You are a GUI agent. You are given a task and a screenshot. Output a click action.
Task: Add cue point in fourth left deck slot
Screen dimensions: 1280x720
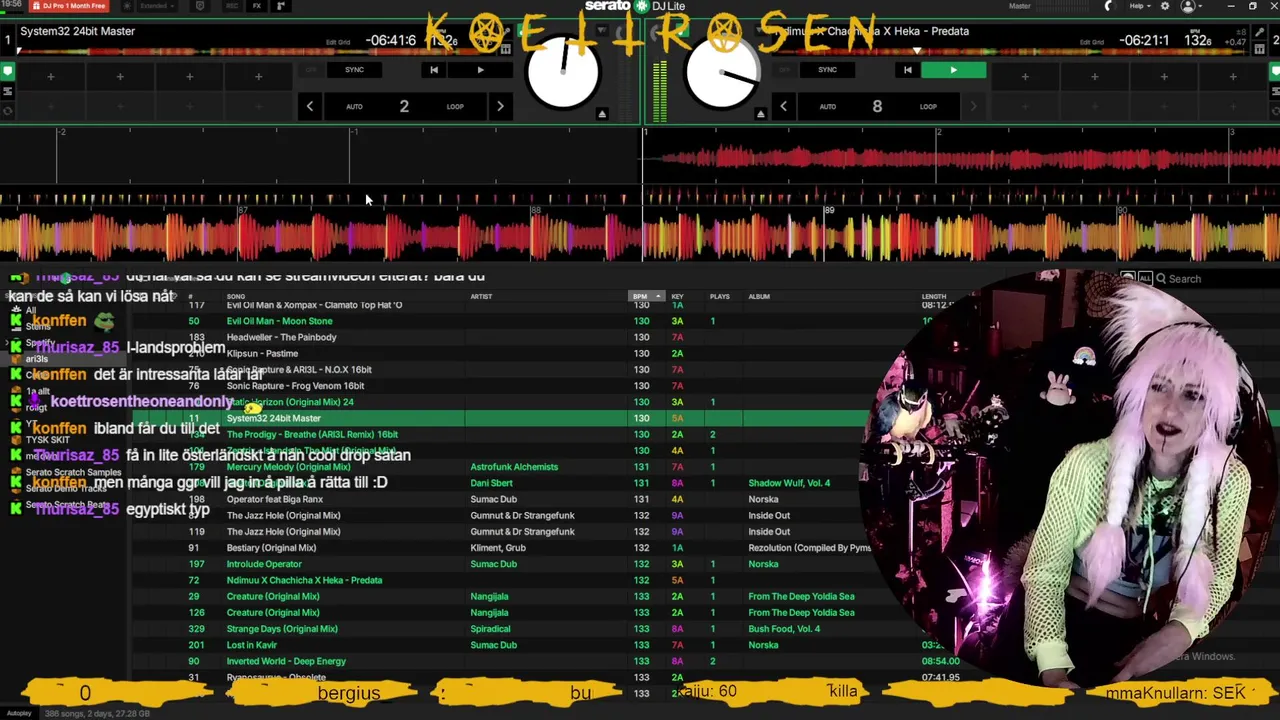(258, 76)
